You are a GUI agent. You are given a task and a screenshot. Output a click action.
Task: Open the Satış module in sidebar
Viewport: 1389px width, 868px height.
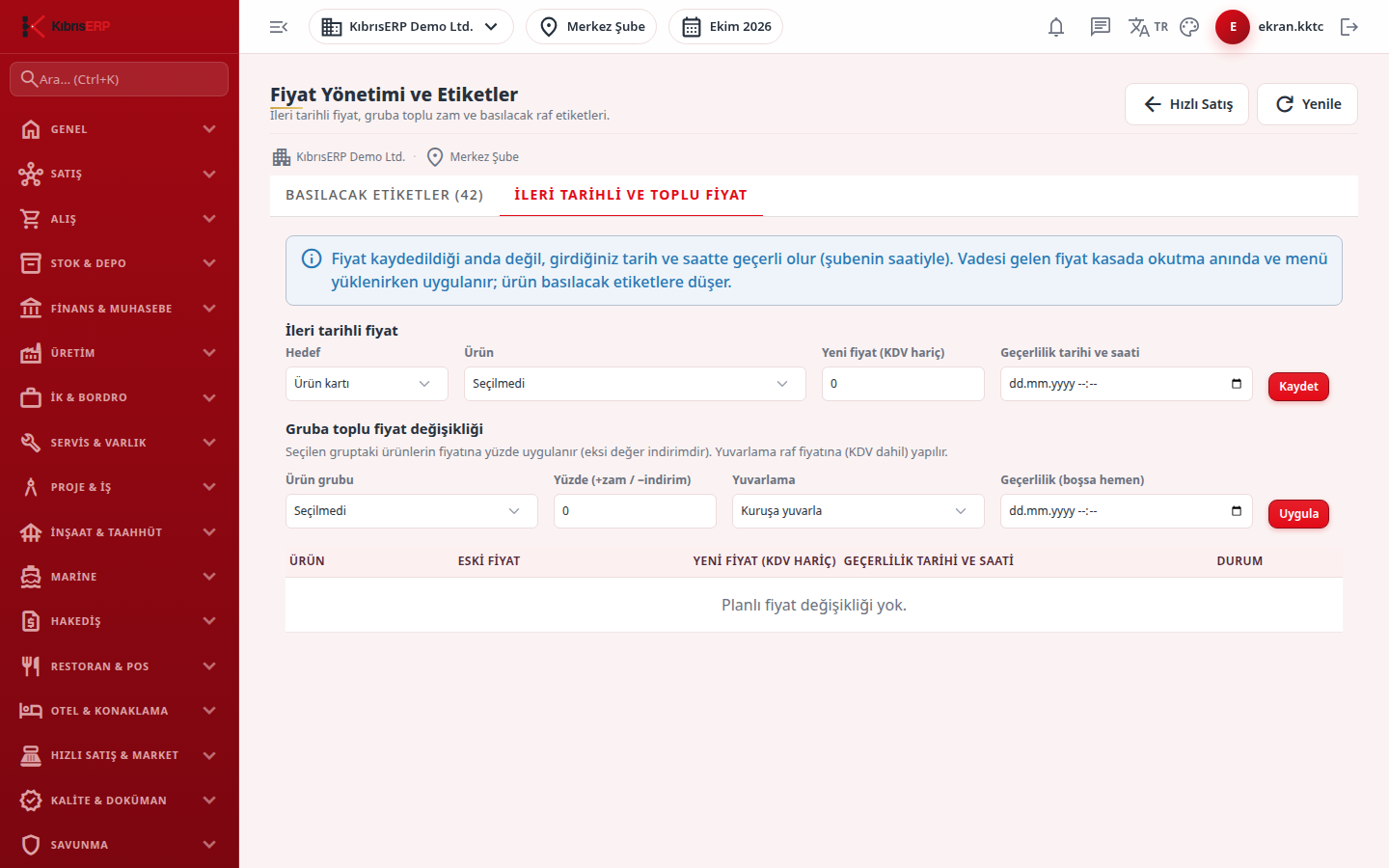click(x=120, y=174)
